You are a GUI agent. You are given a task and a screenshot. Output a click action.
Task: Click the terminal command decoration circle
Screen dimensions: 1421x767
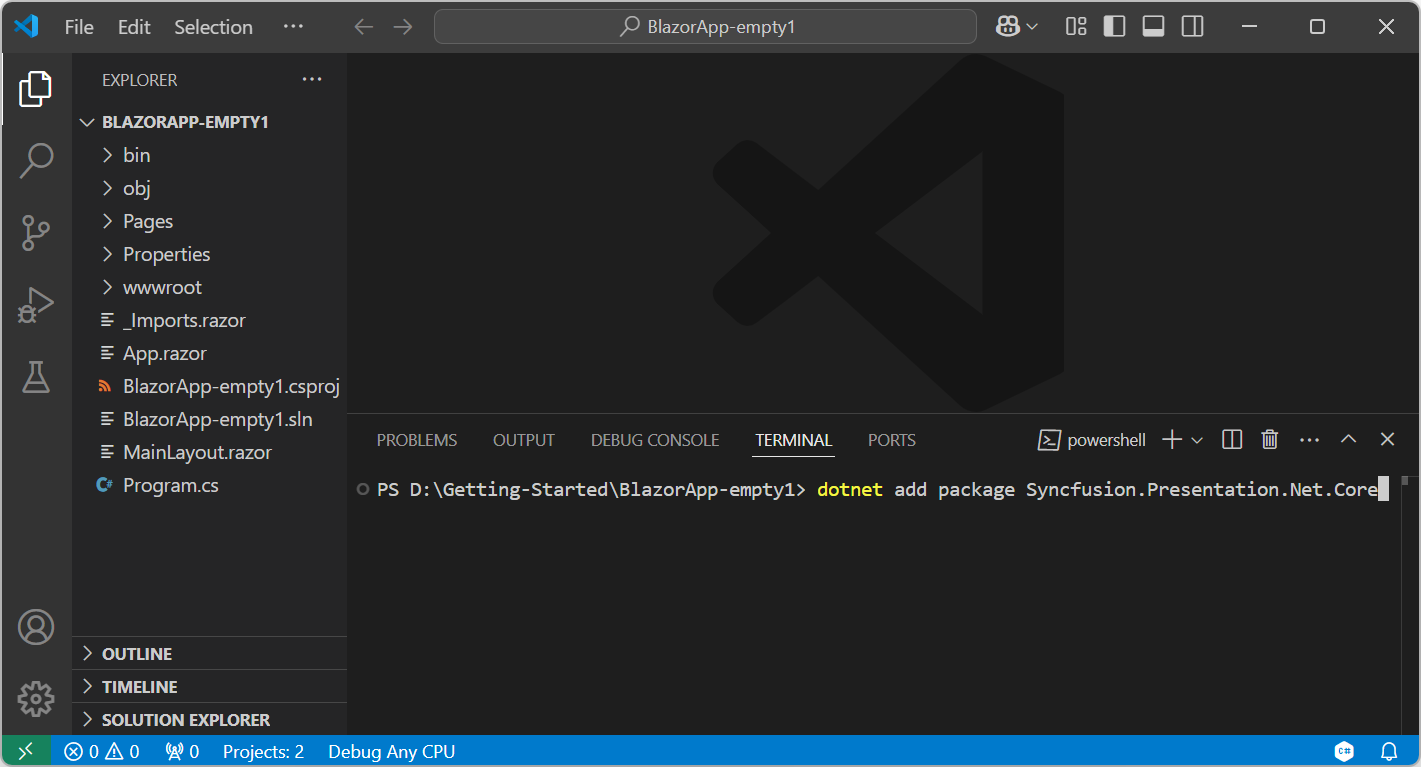pyautogui.click(x=363, y=490)
